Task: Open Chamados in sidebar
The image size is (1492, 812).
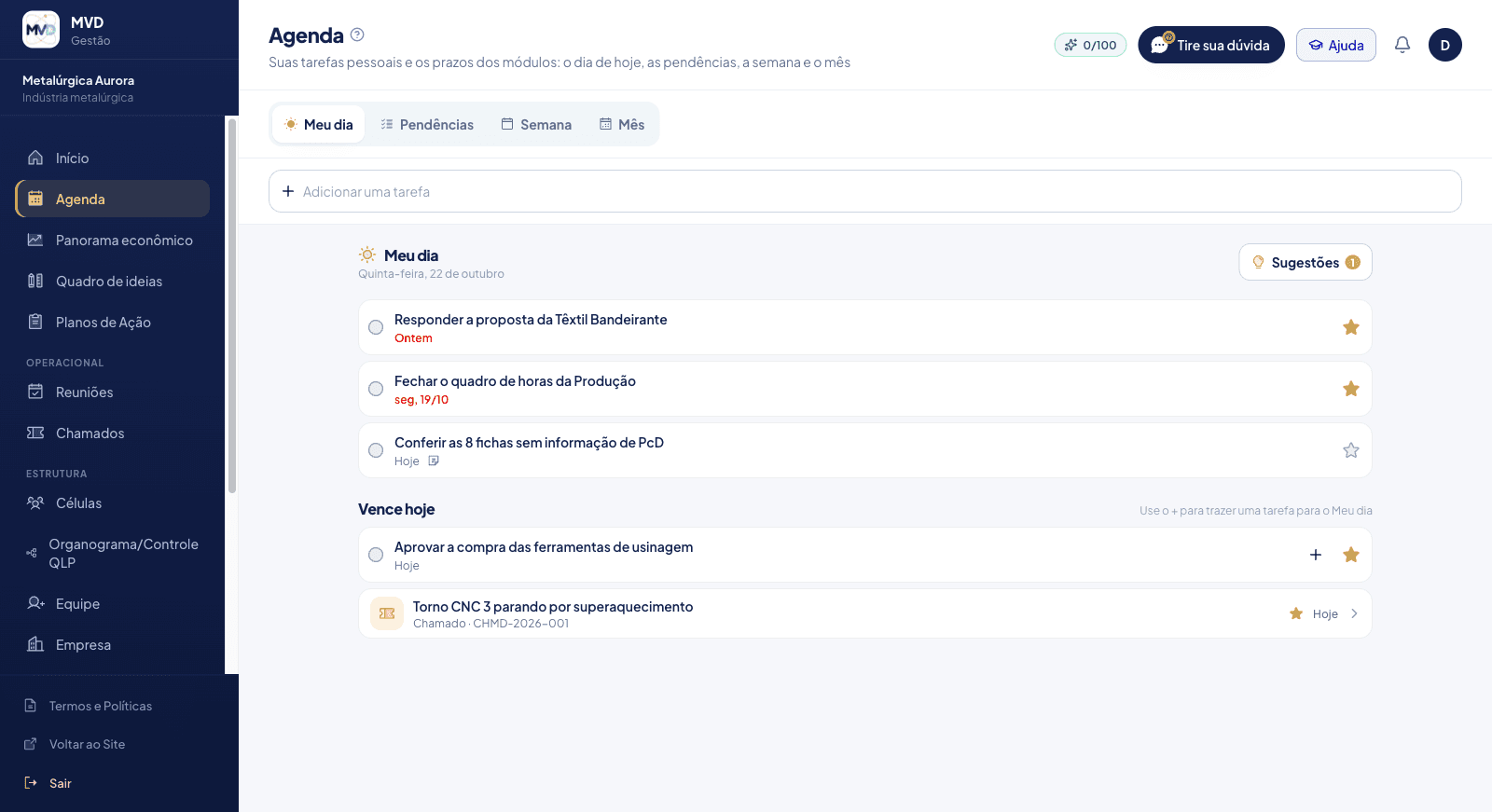Action: pyautogui.click(x=112, y=434)
